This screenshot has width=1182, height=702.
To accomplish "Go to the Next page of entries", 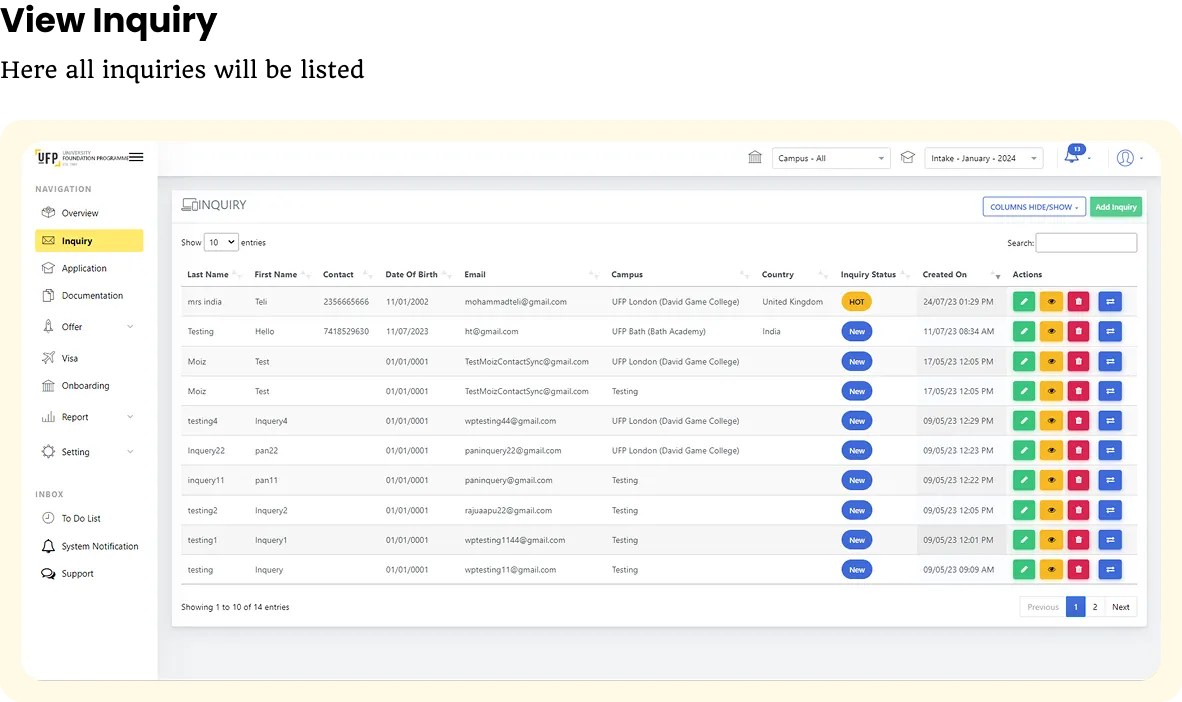I will coord(1121,607).
